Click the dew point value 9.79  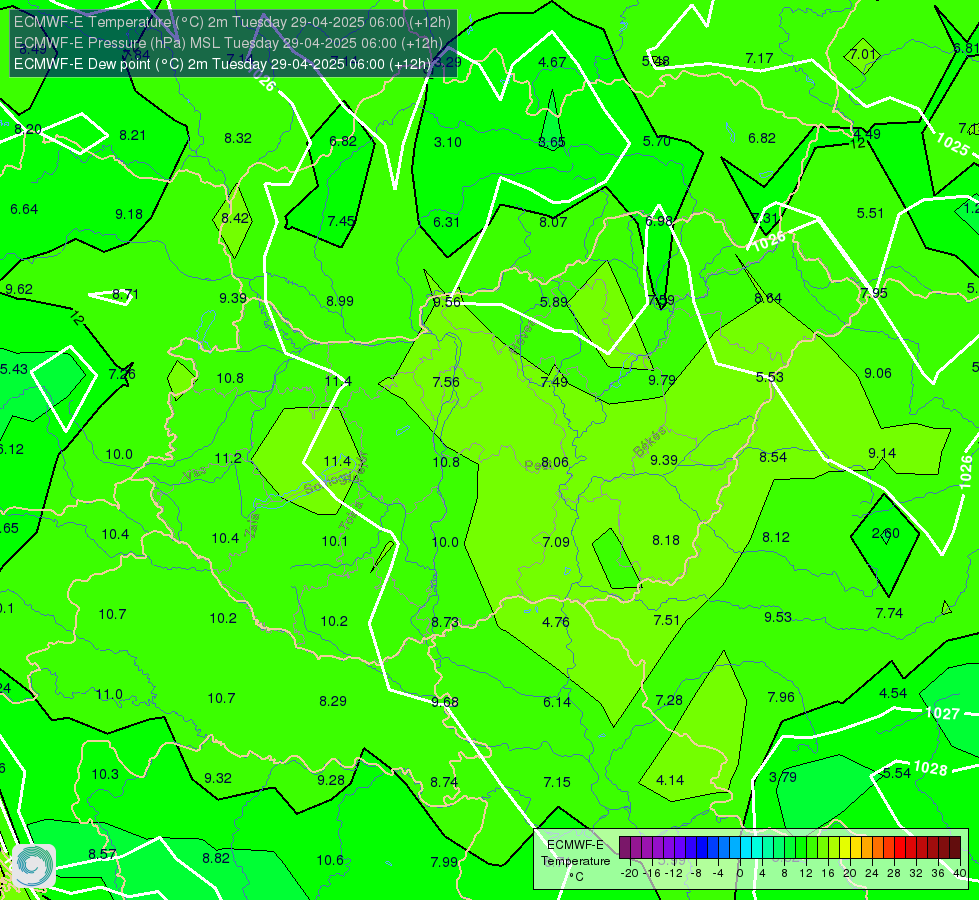(x=662, y=380)
